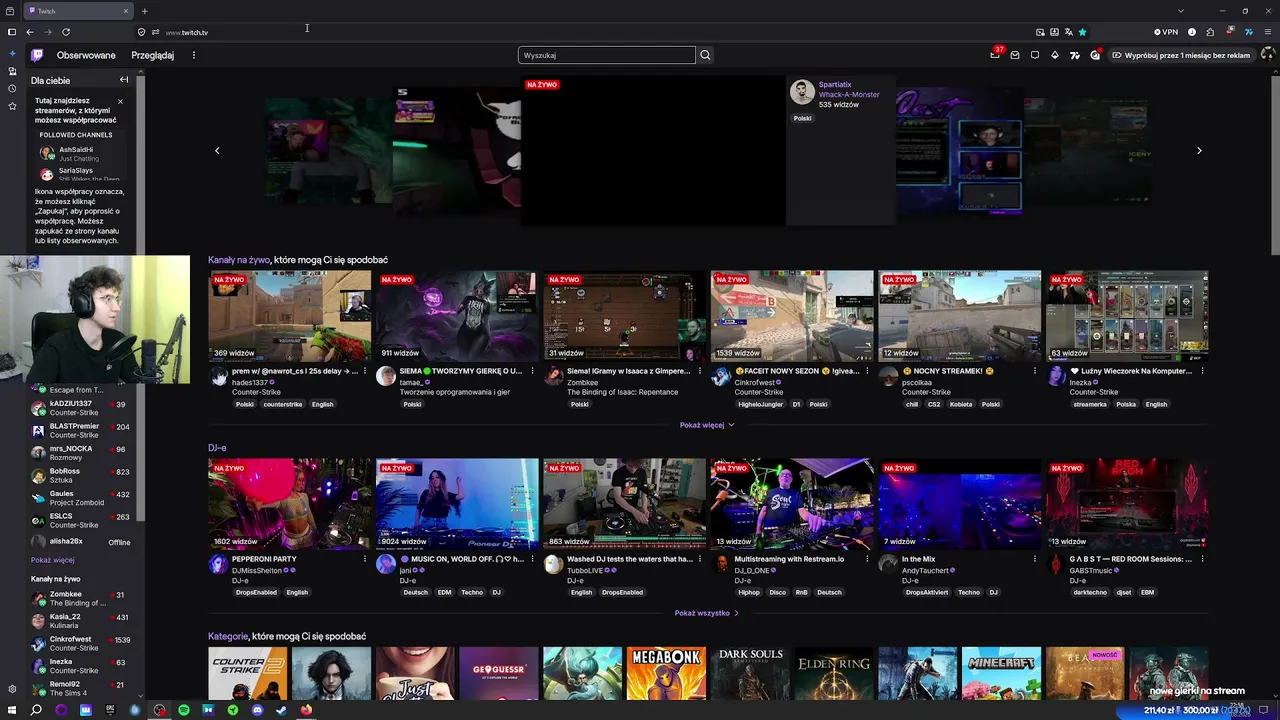The image size is (1280, 720).
Task: Open the Kanały na żywo link
Action: pos(239,260)
